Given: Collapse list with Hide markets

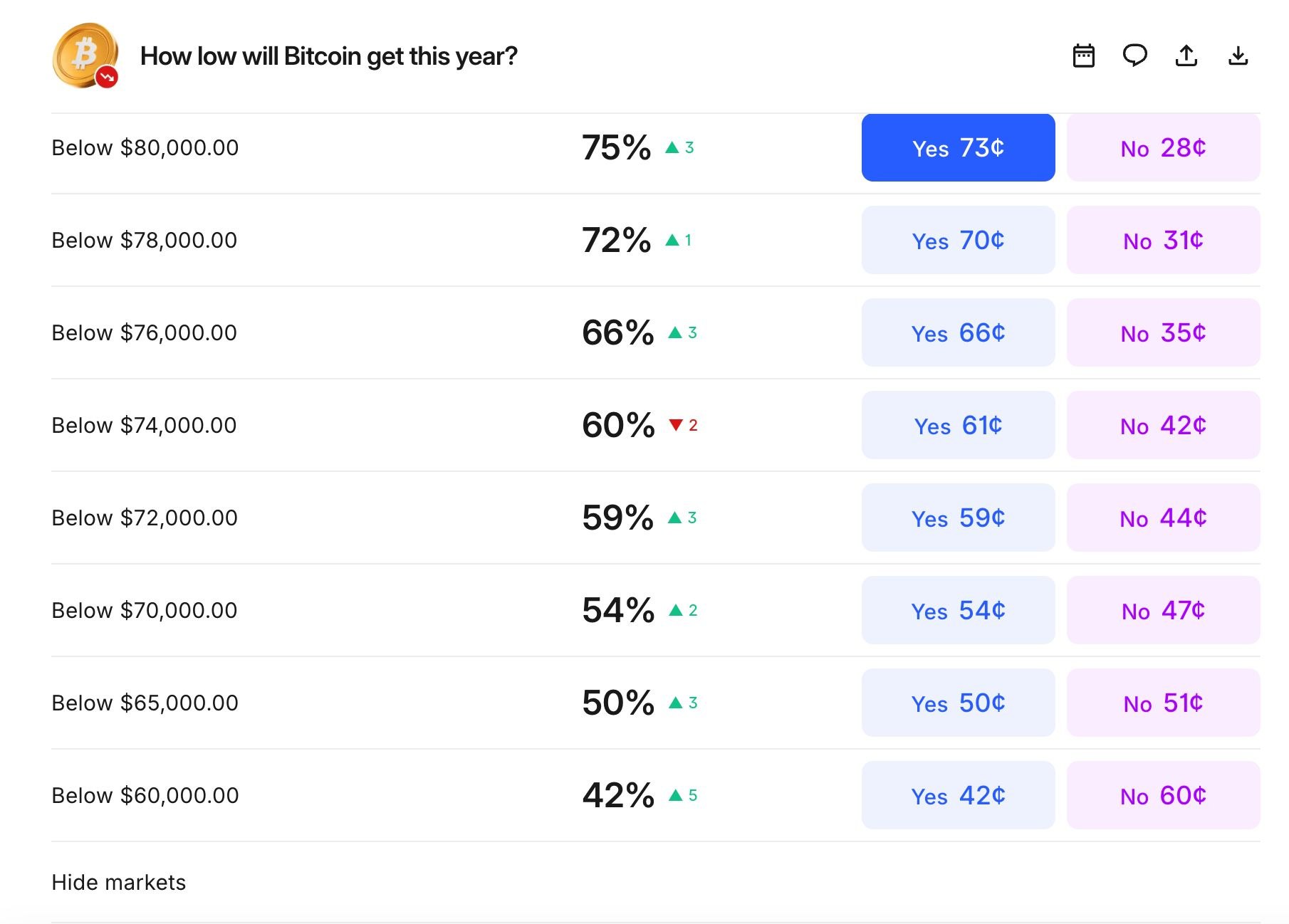Looking at the screenshot, I should pos(119,883).
